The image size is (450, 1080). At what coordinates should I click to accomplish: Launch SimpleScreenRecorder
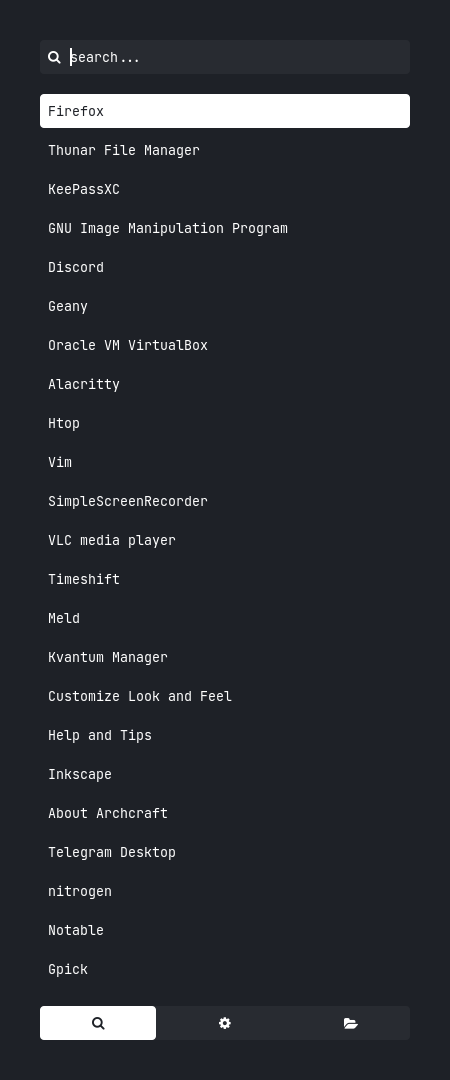point(225,501)
